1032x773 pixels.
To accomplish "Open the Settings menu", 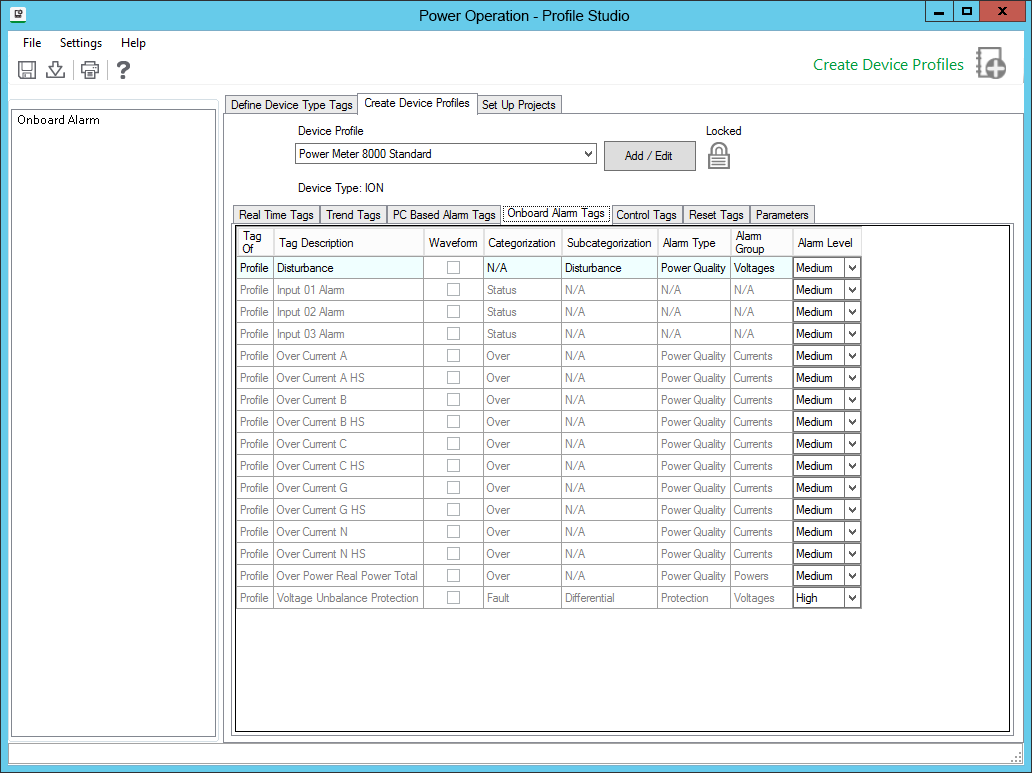I will 81,43.
